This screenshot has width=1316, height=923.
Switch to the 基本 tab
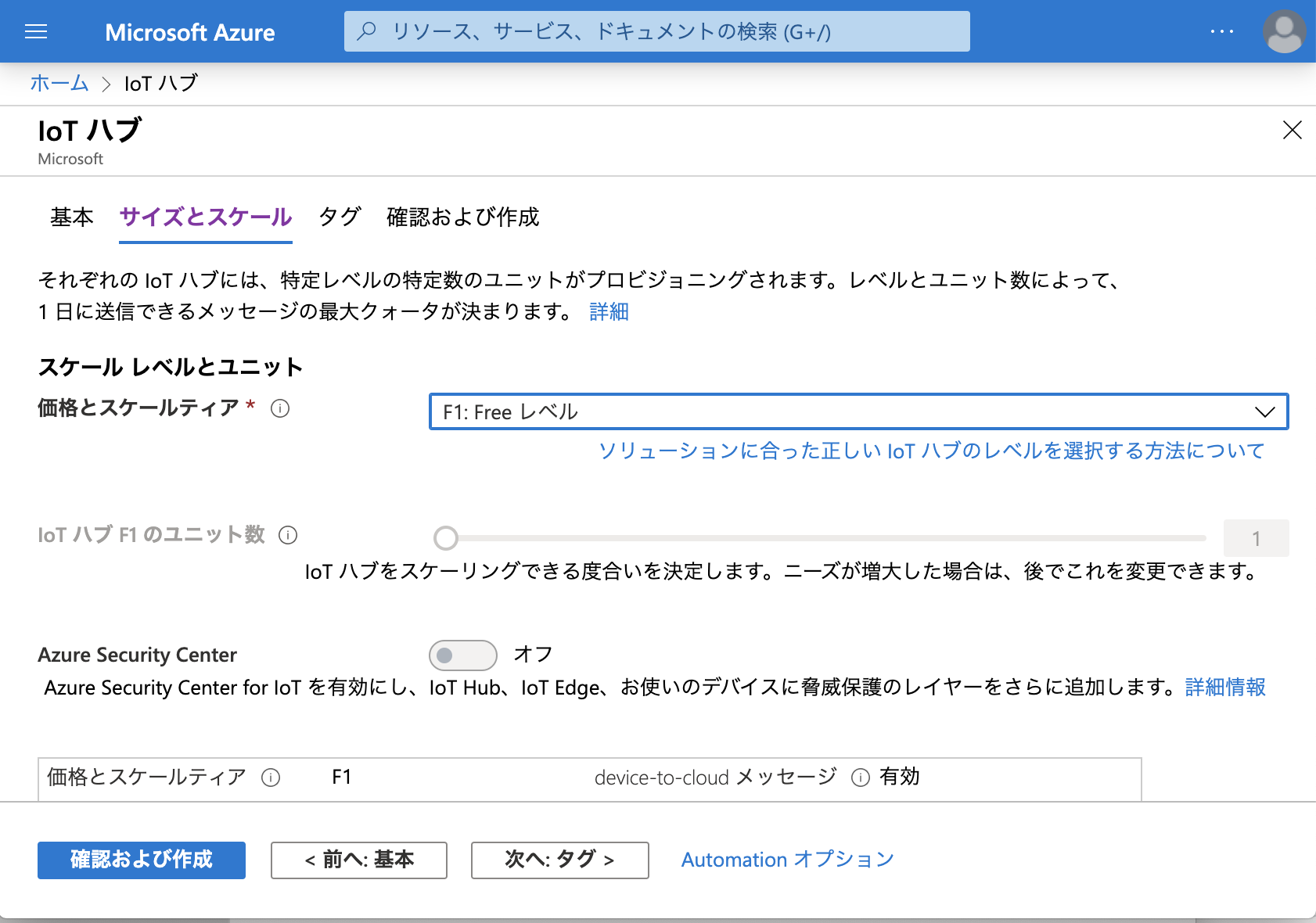pyautogui.click(x=72, y=217)
